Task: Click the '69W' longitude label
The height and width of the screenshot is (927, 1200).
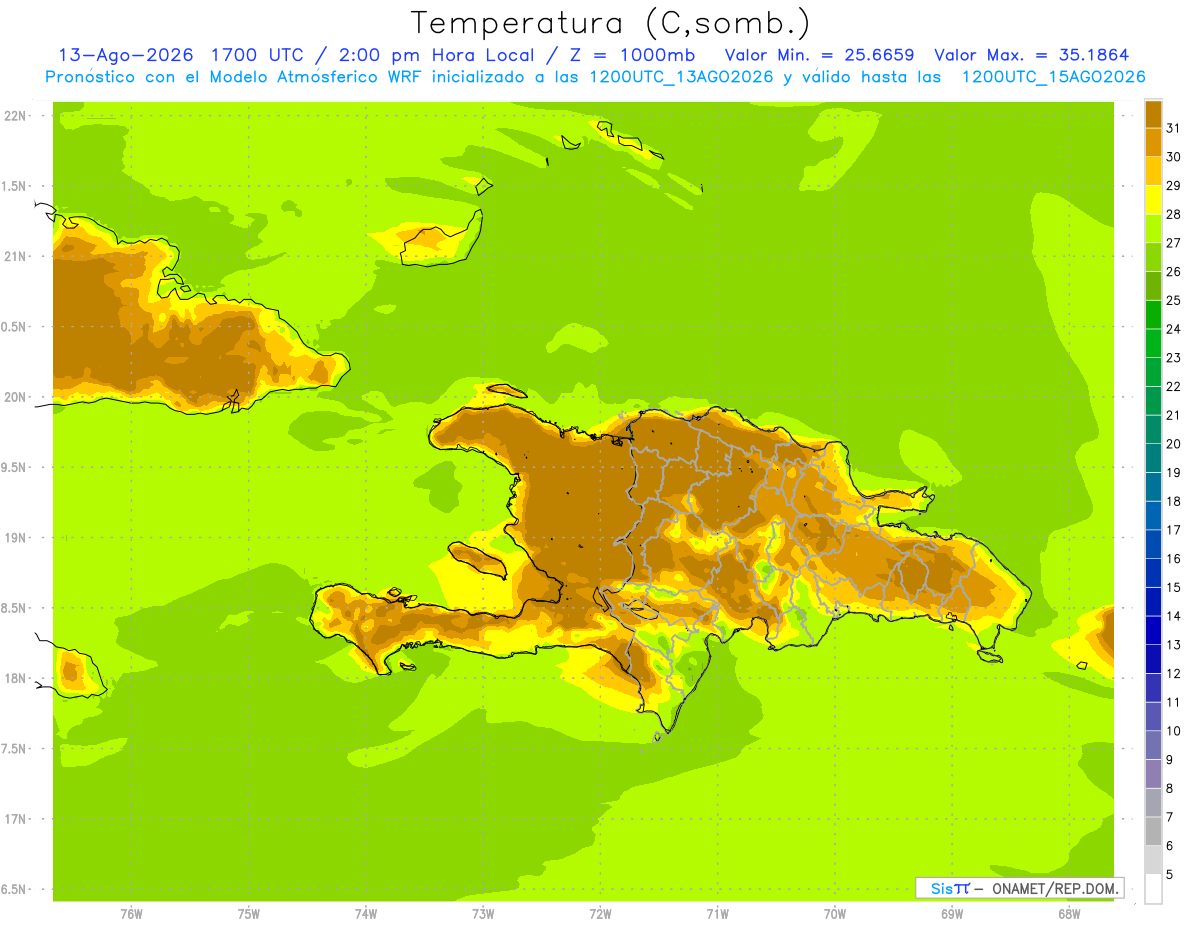Action: point(952,914)
